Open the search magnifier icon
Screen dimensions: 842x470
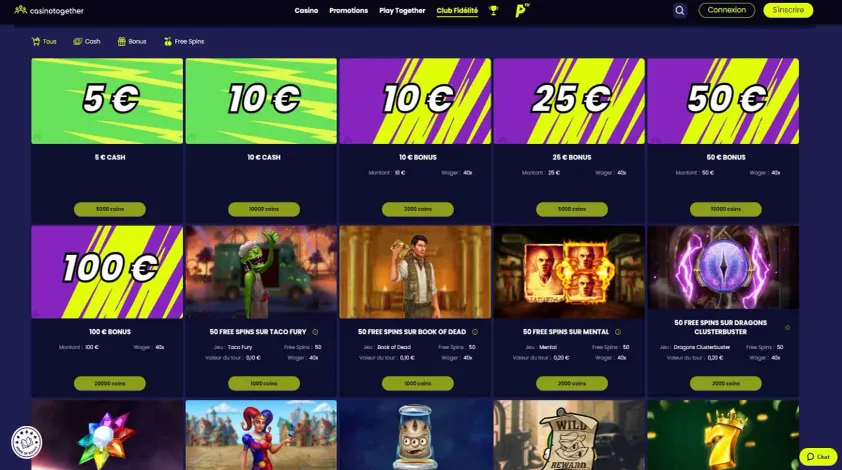[x=680, y=10]
